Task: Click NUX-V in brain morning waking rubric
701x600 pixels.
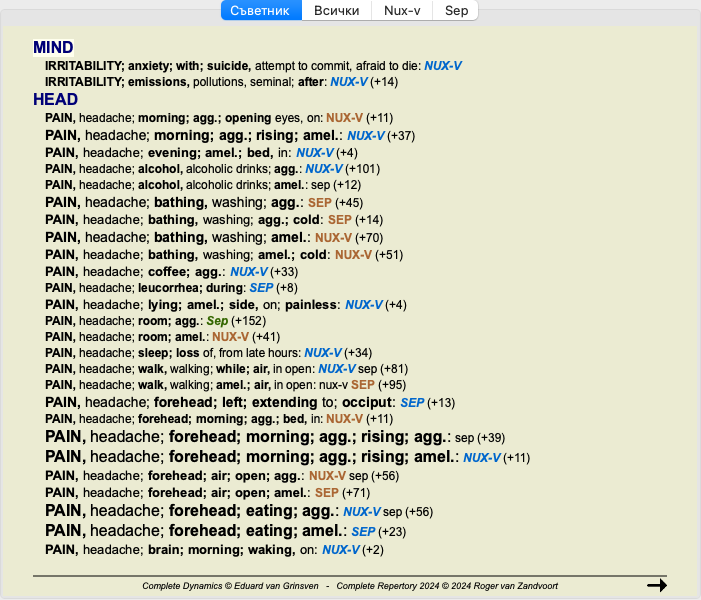Action: click(x=341, y=550)
